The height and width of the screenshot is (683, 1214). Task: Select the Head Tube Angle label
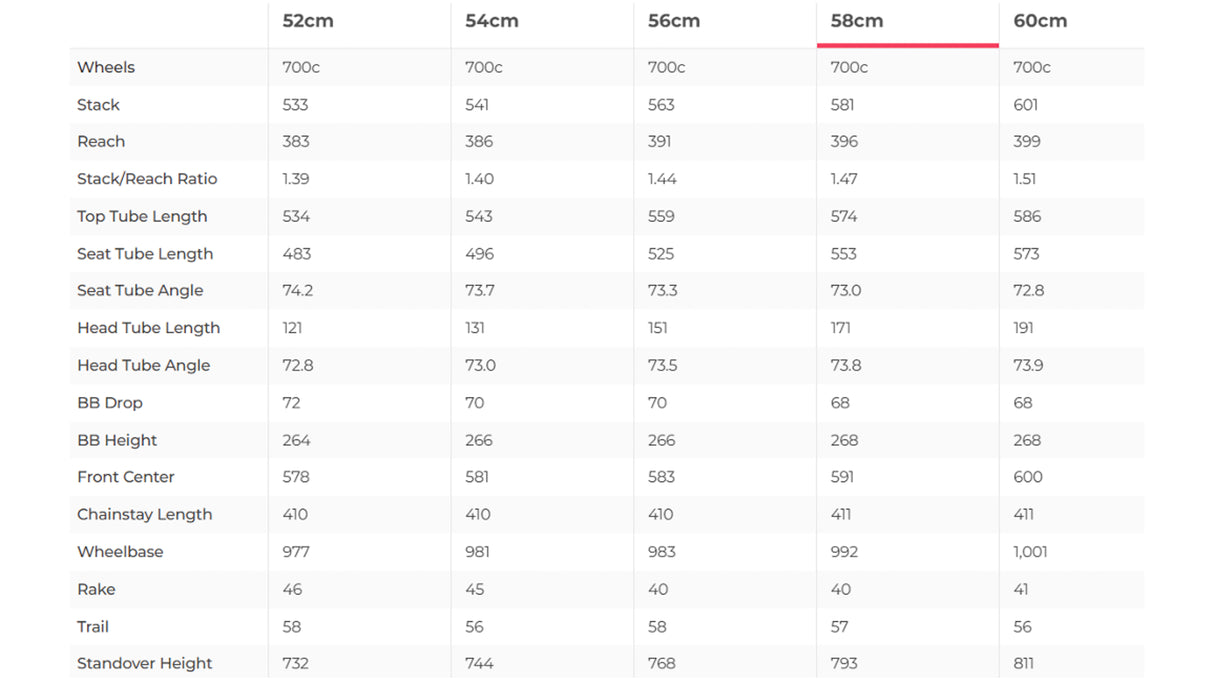[x=144, y=365]
